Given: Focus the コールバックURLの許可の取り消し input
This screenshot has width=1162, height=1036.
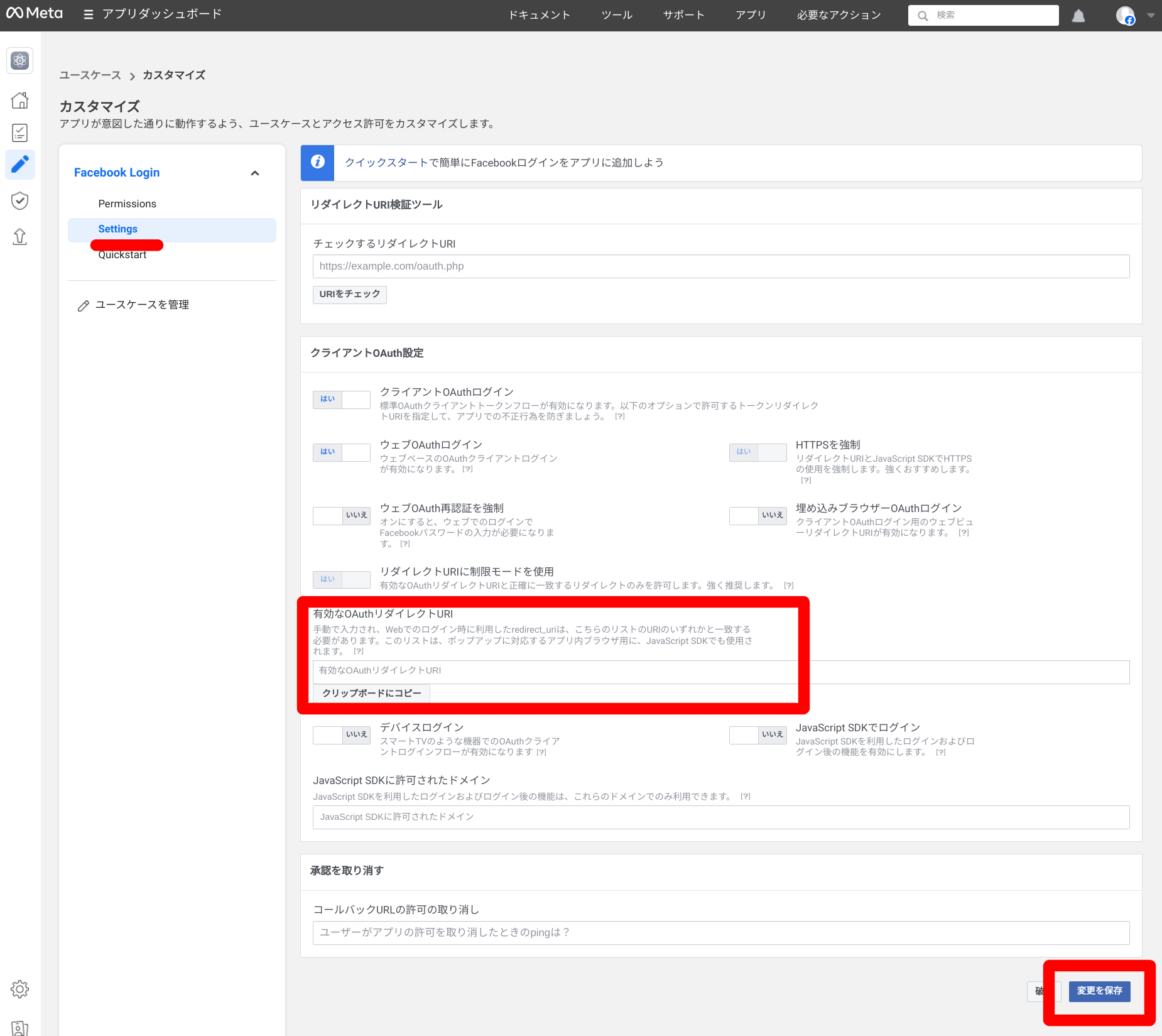Looking at the screenshot, I should pos(721,933).
